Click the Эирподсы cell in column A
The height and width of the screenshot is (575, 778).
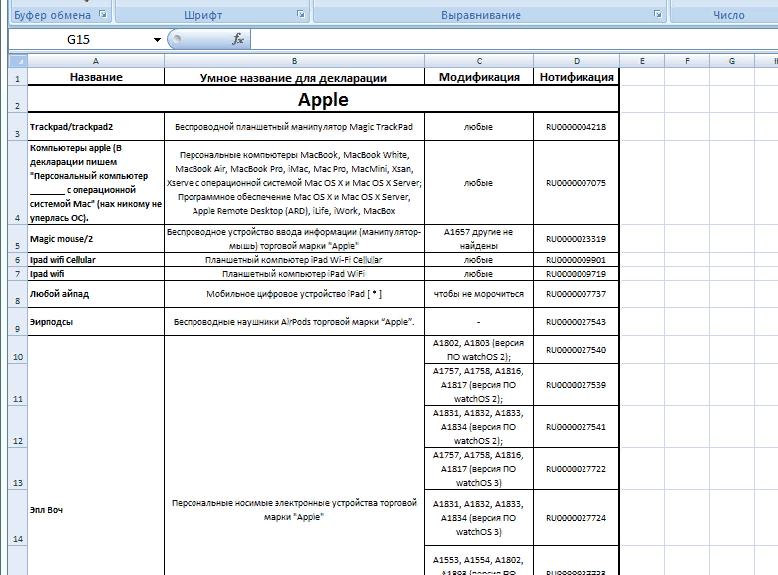coord(96,322)
